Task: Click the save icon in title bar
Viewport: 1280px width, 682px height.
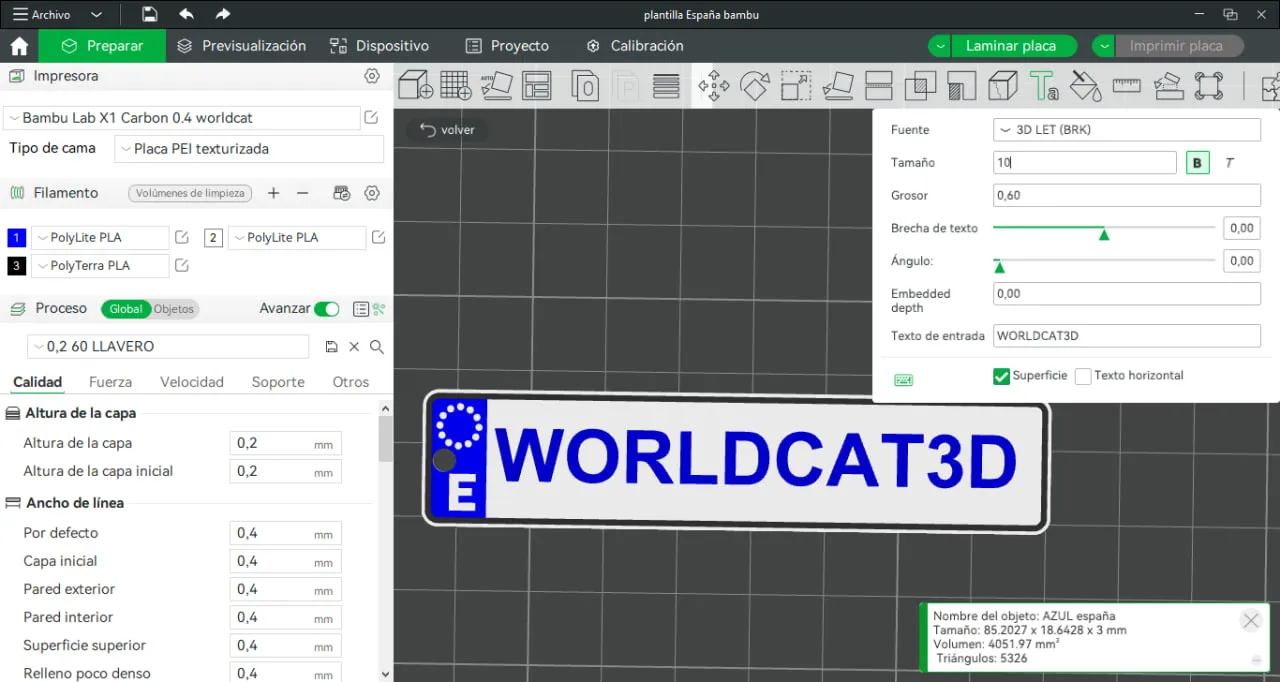Action: tap(149, 14)
